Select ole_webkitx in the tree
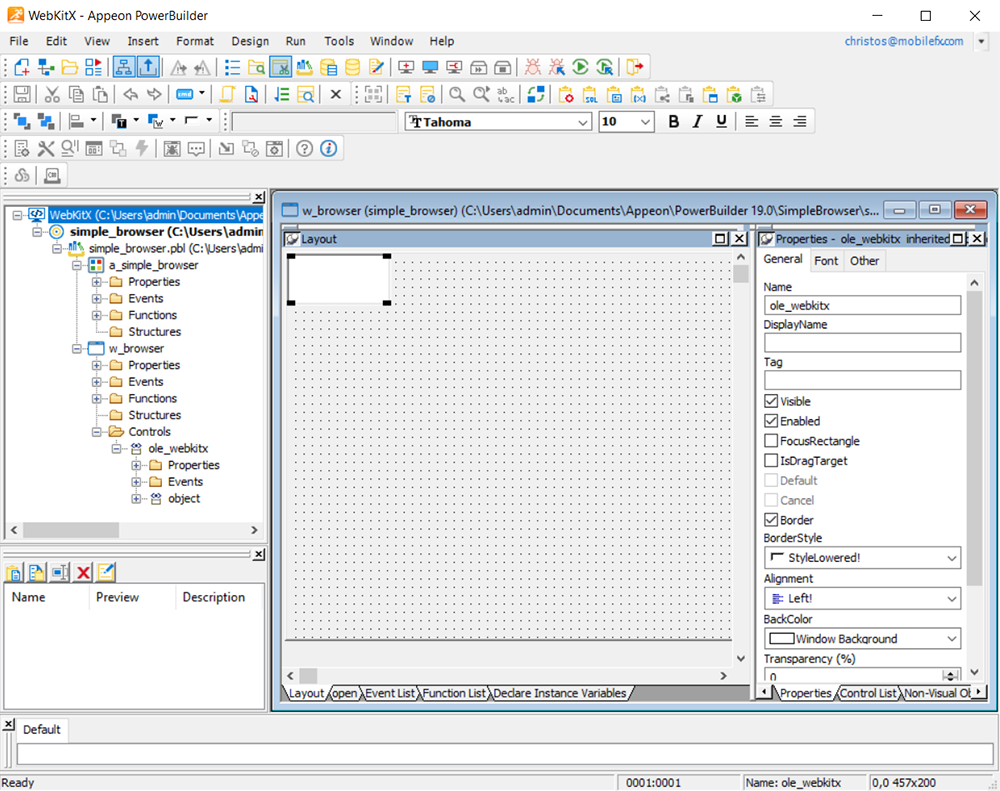 pyautogui.click(x=178, y=448)
